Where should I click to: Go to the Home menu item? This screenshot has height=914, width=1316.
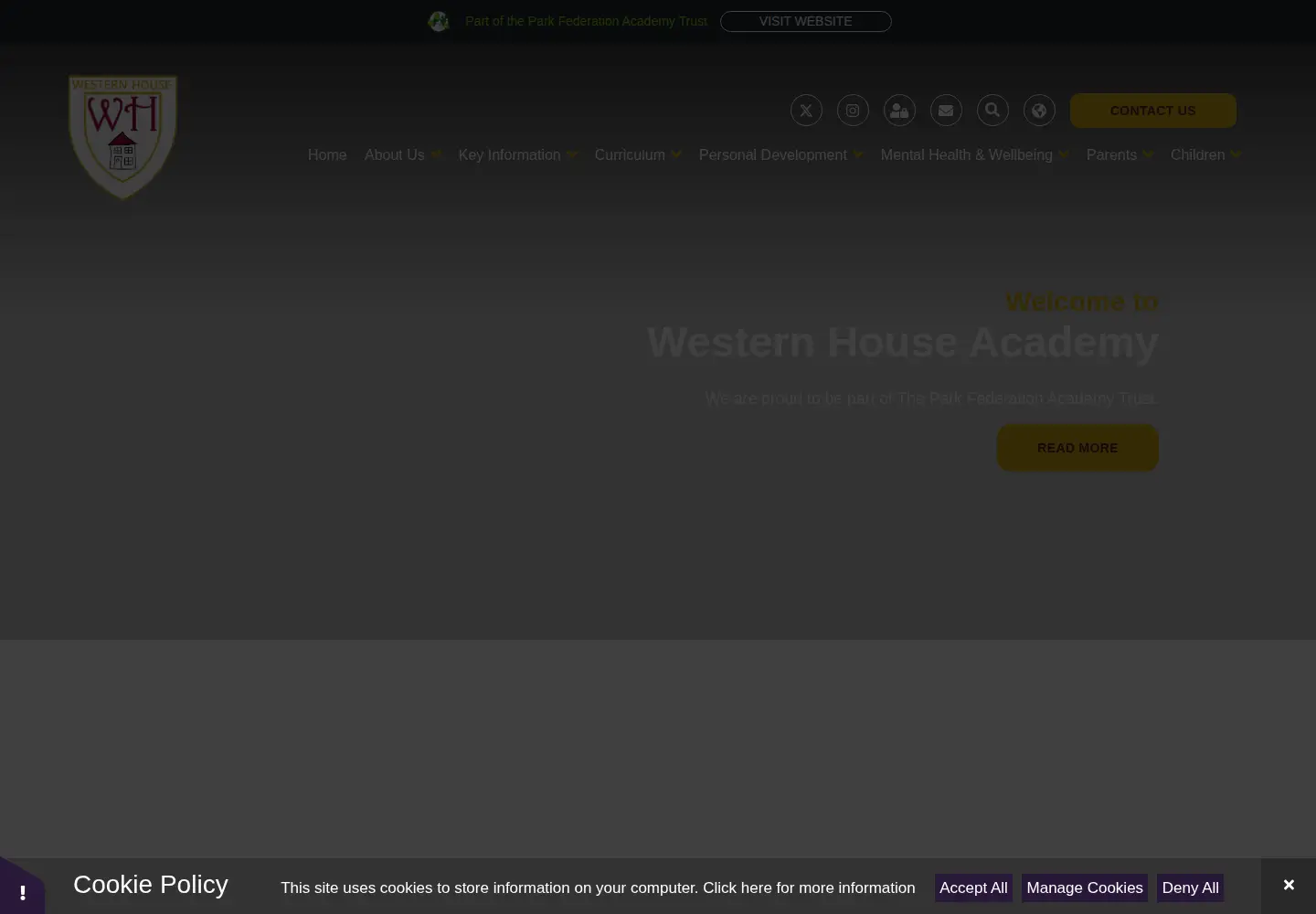tap(327, 155)
